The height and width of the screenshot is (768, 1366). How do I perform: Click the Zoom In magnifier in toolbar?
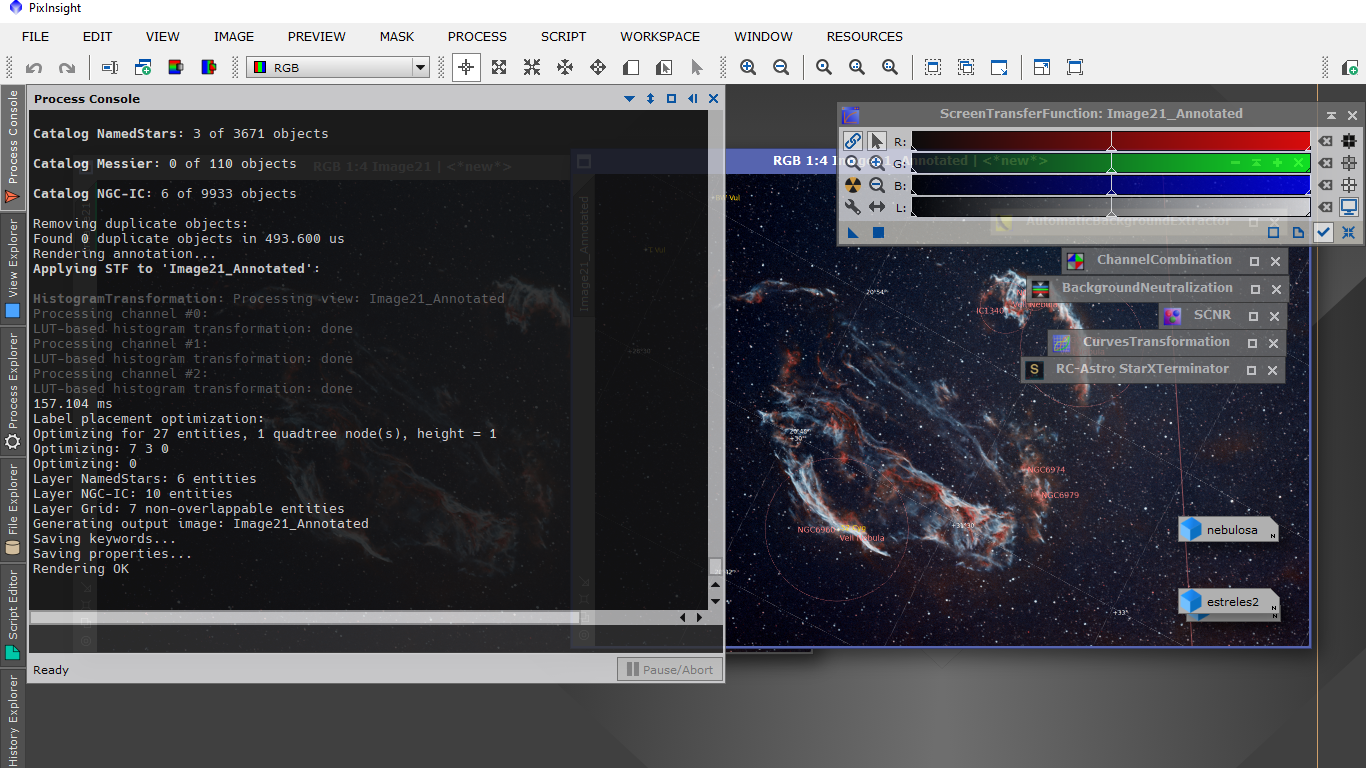pyautogui.click(x=748, y=68)
